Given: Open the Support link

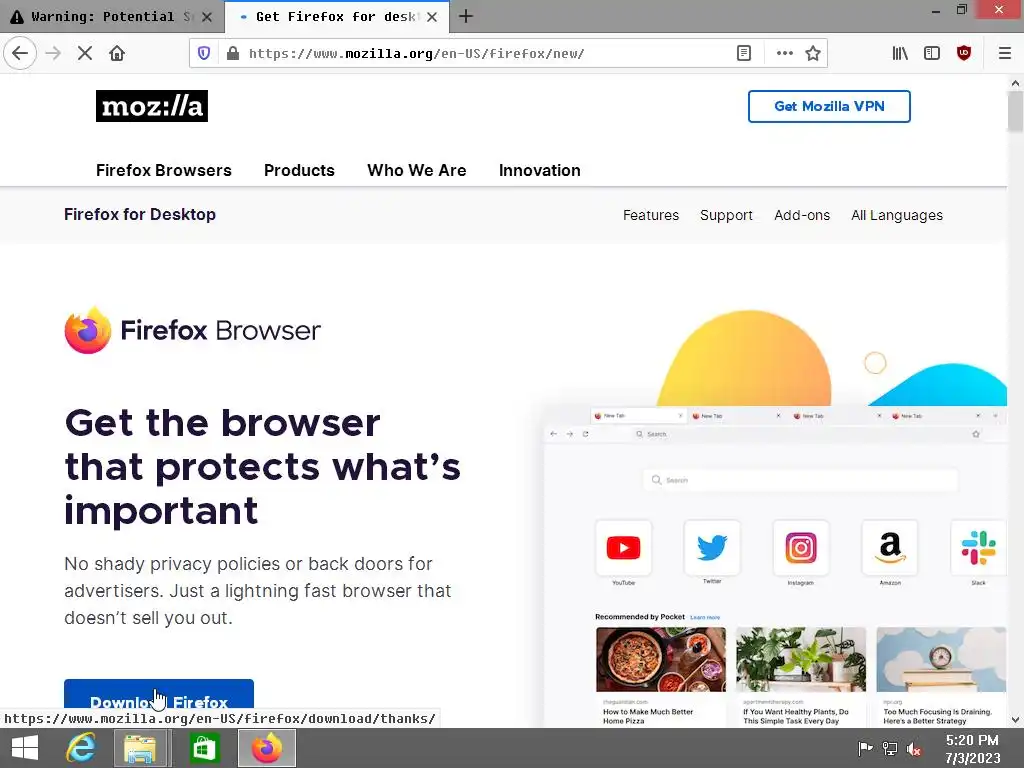Looking at the screenshot, I should [726, 215].
